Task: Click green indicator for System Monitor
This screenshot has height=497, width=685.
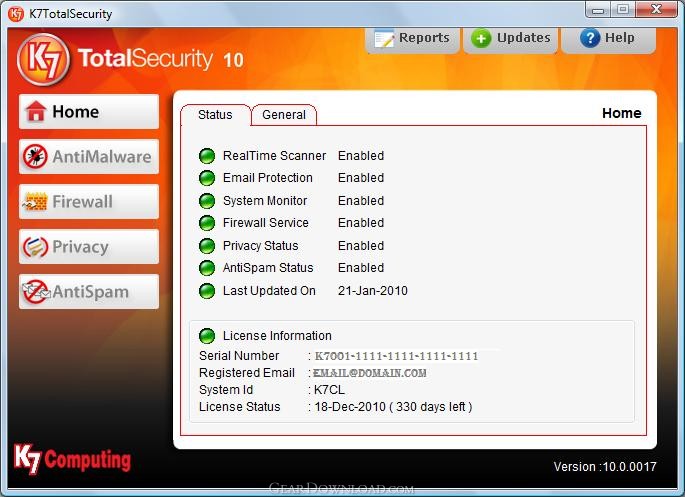Action: pos(207,201)
